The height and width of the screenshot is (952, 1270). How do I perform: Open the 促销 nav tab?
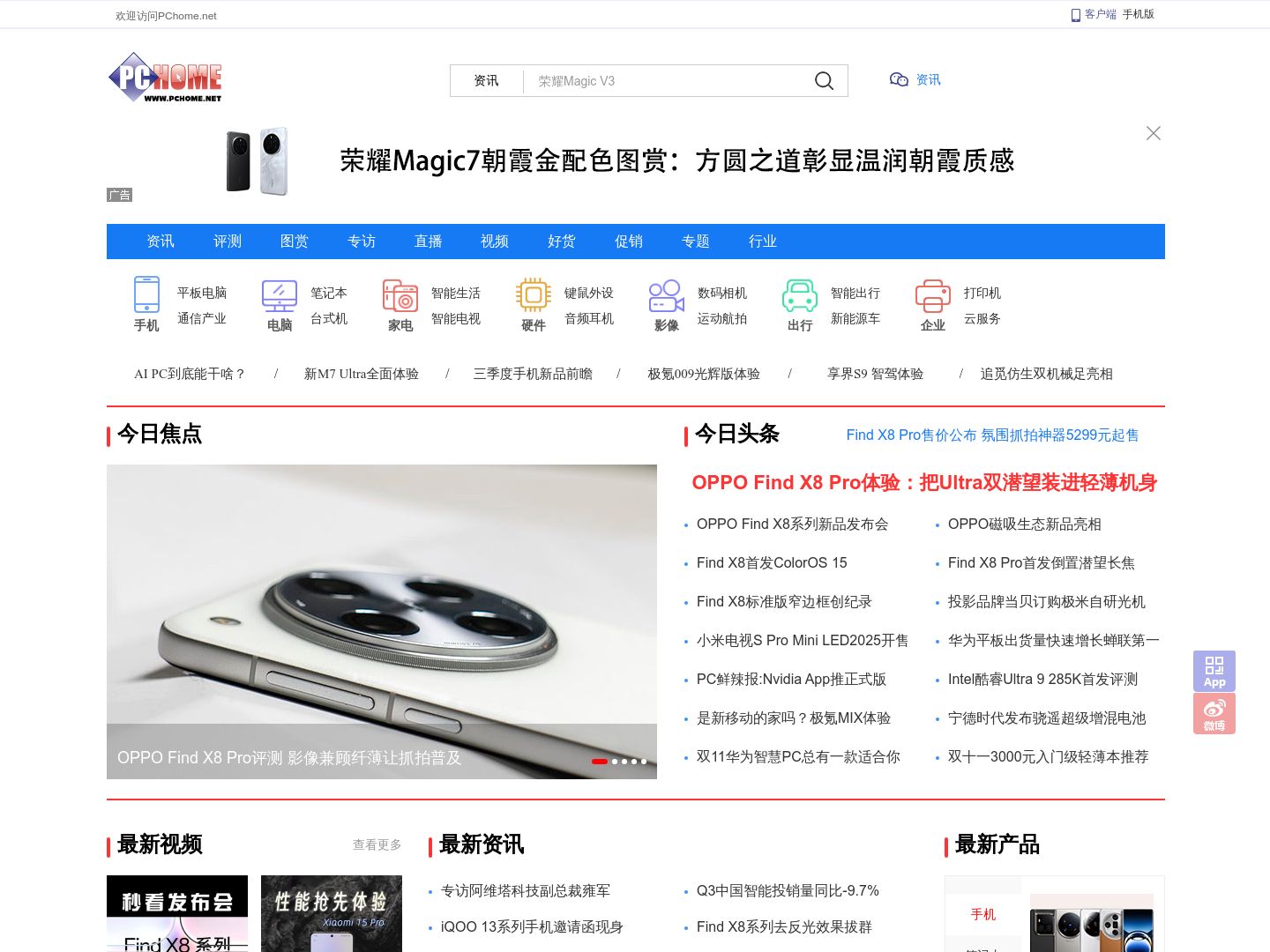[x=629, y=242]
